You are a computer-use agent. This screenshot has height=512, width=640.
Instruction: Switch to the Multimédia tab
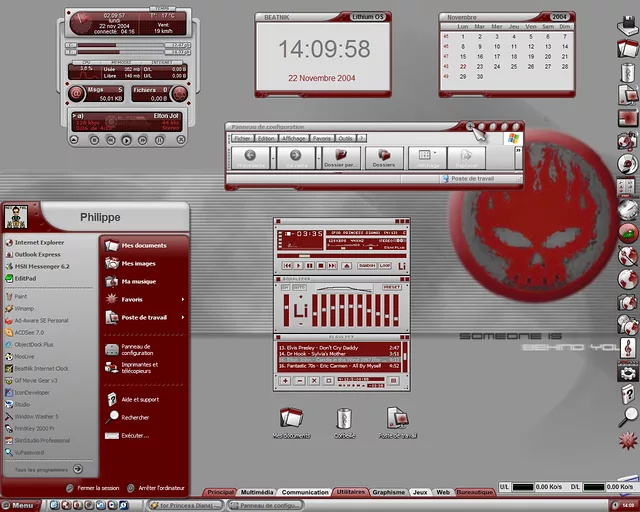(x=257, y=492)
